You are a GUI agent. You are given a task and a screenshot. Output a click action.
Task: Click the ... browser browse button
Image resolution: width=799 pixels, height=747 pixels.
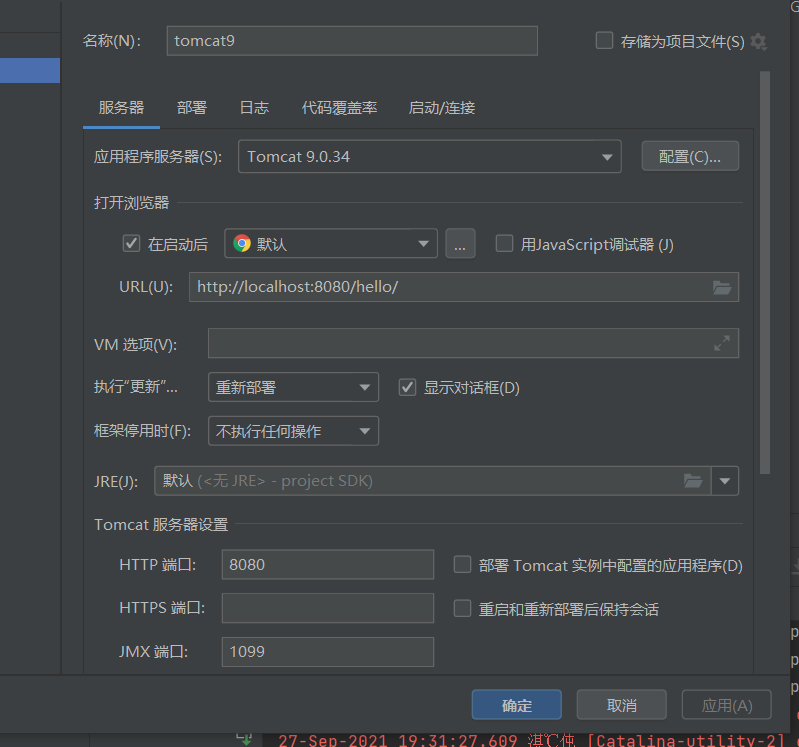460,244
